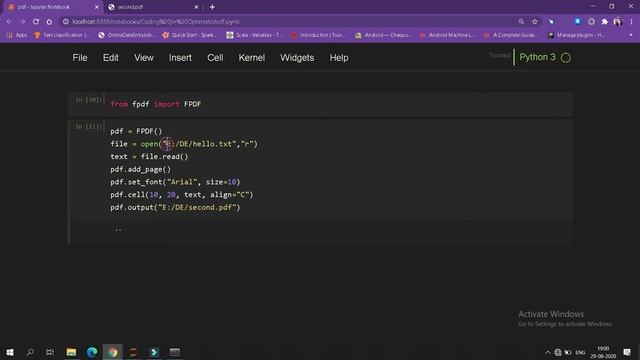Open the OnlineDataEntryJob bookmark
The height and width of the screenshot is (360, 640).
tap(127, 35)
